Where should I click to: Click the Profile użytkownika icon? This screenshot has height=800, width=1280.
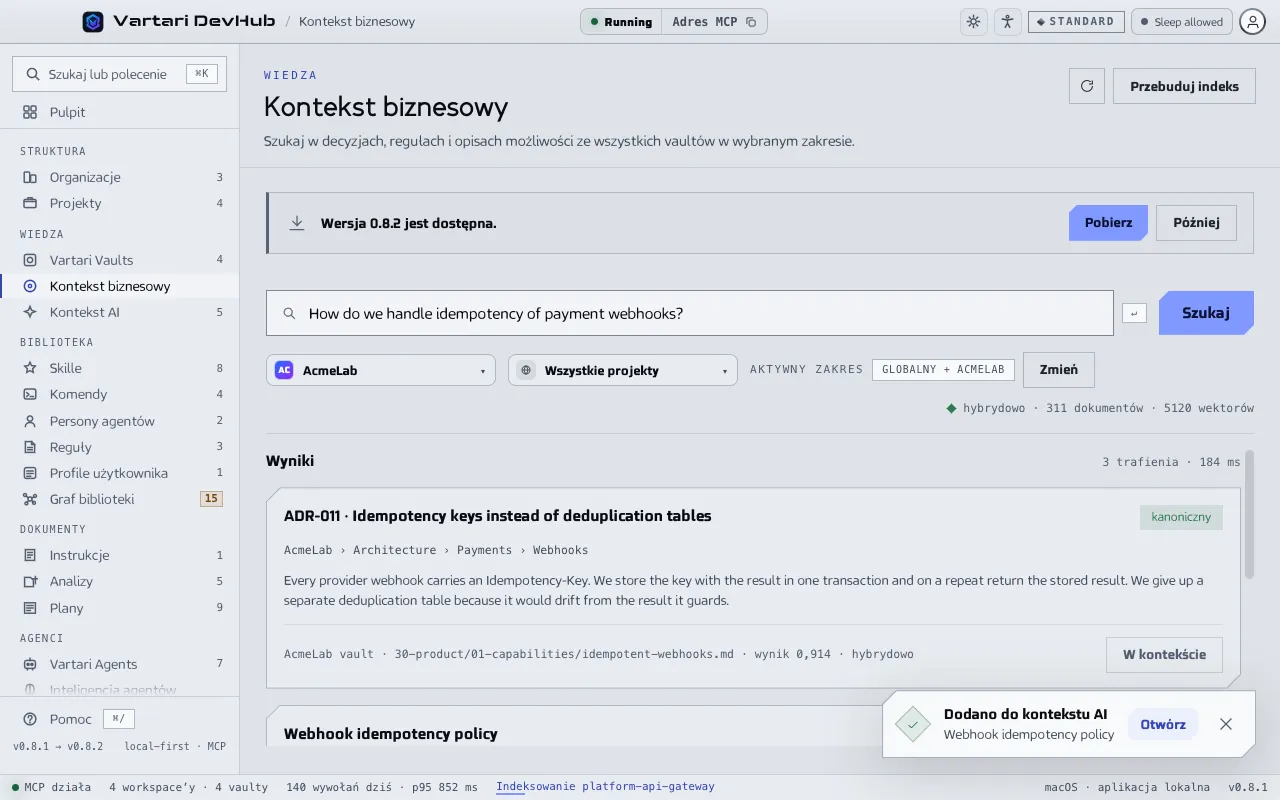[x=30, y=473]
